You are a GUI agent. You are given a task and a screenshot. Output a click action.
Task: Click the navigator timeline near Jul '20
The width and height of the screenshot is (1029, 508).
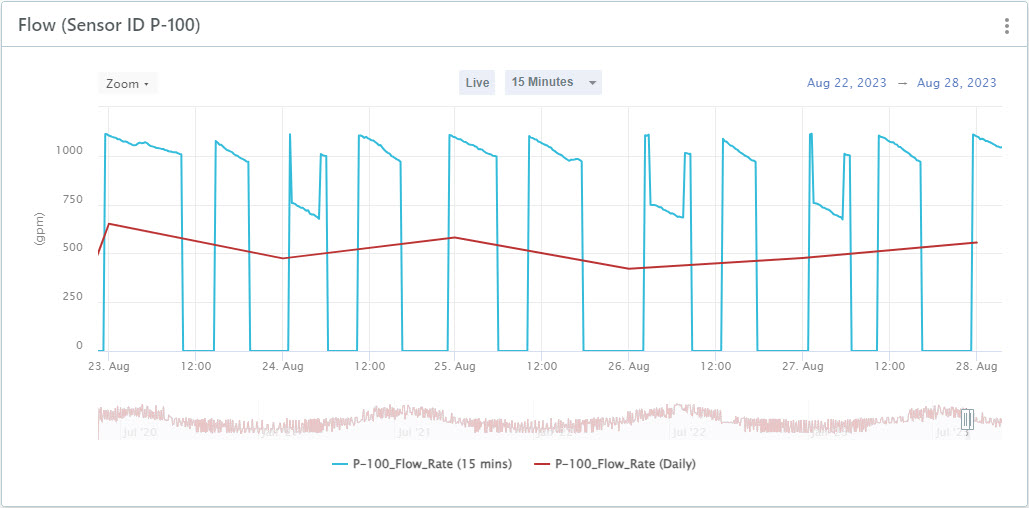140,433
